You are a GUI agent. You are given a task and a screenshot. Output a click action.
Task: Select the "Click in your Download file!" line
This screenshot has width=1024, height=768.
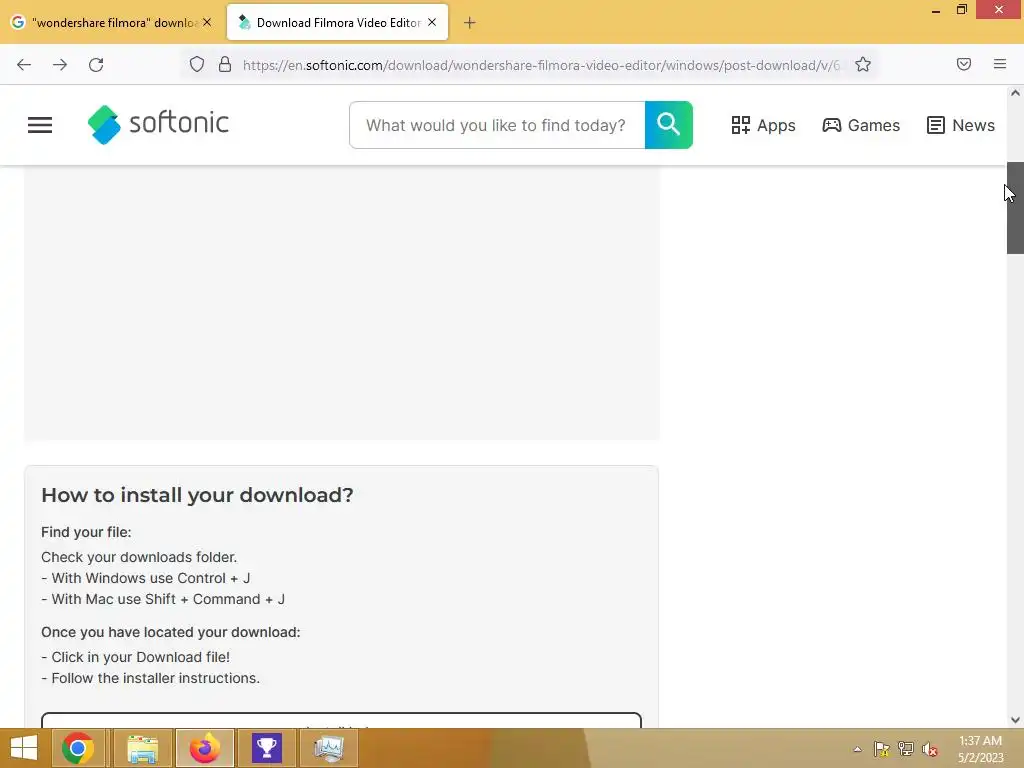(136, 657)
